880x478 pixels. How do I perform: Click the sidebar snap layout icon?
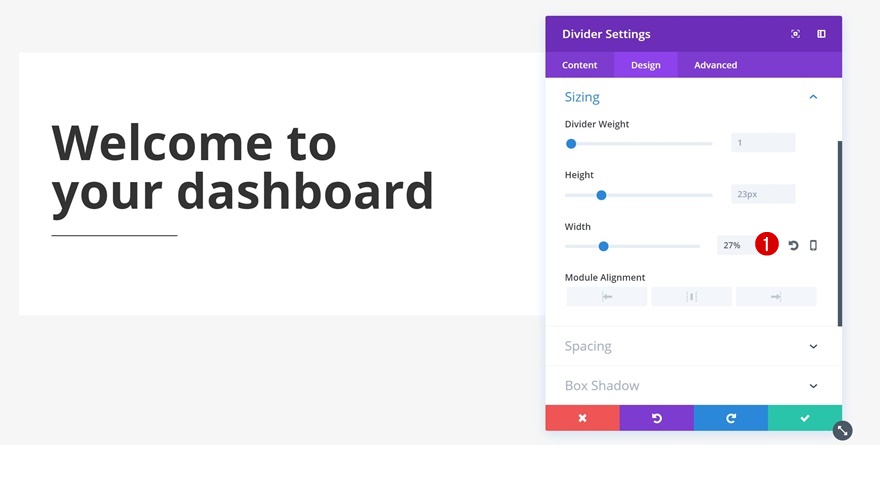(821, 34)
